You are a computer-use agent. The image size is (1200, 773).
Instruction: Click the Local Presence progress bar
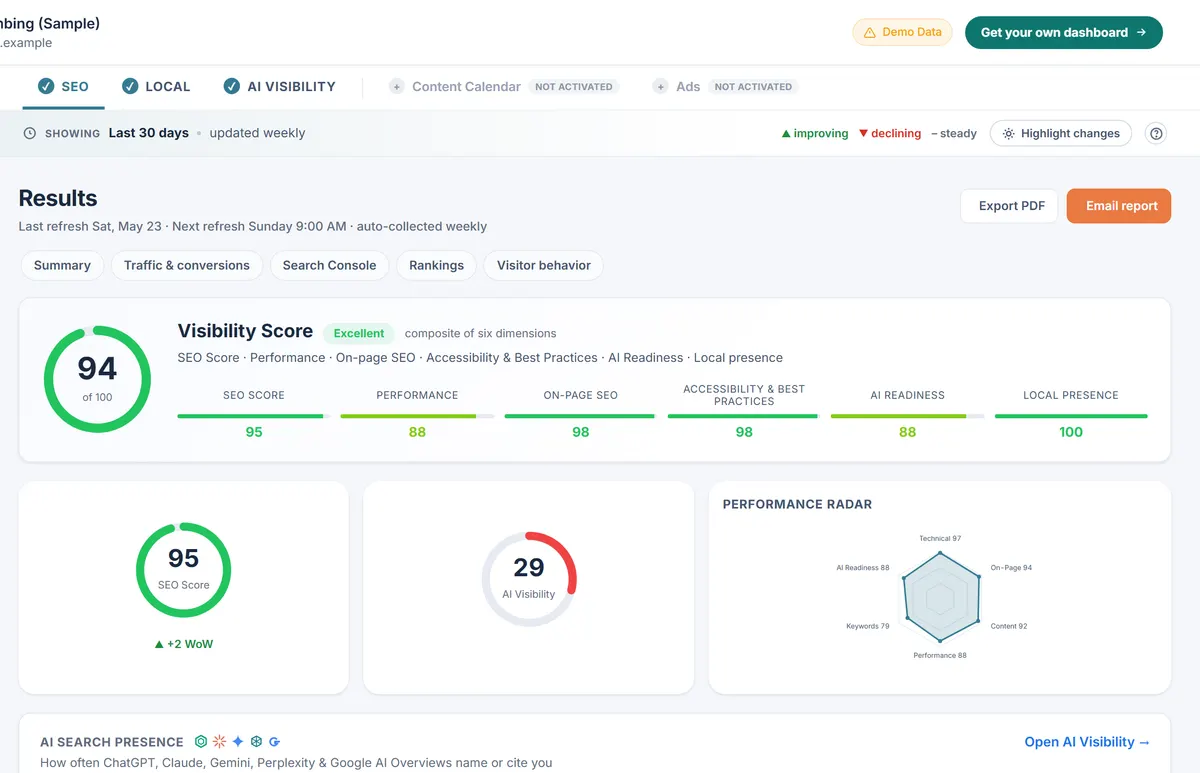pos(1071,416)
